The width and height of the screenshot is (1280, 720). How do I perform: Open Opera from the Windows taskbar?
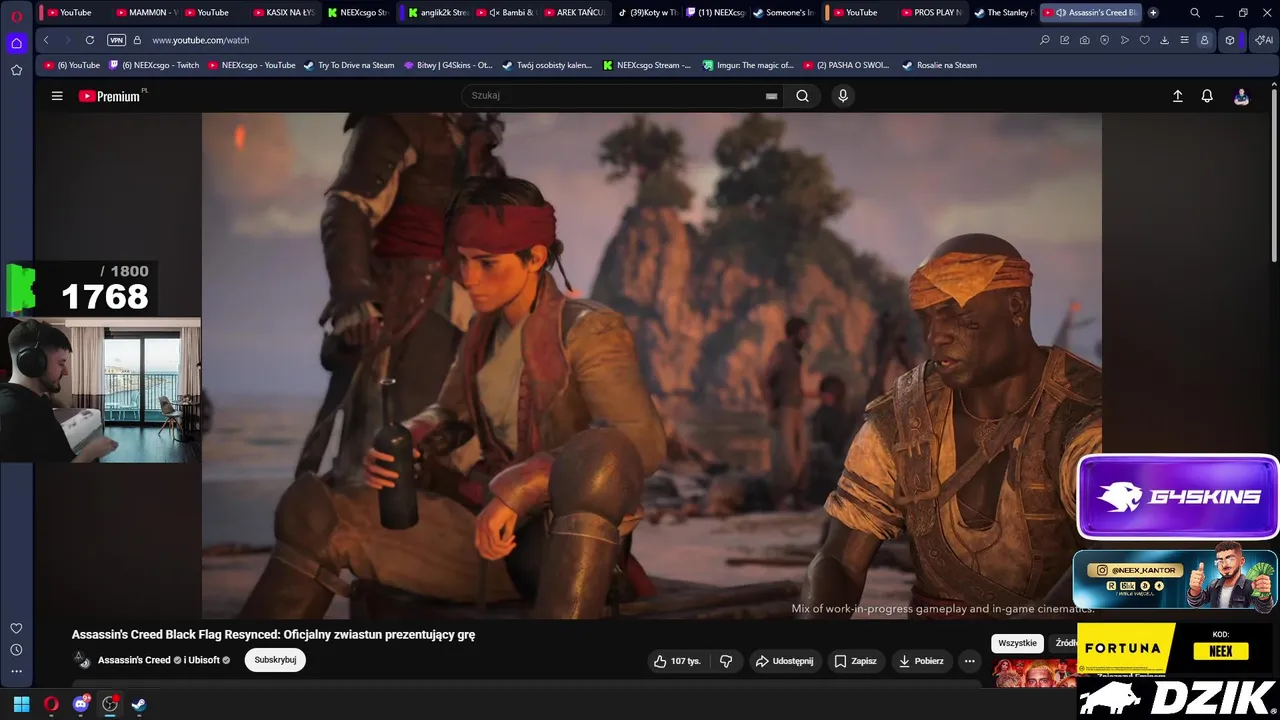point(51,704)
